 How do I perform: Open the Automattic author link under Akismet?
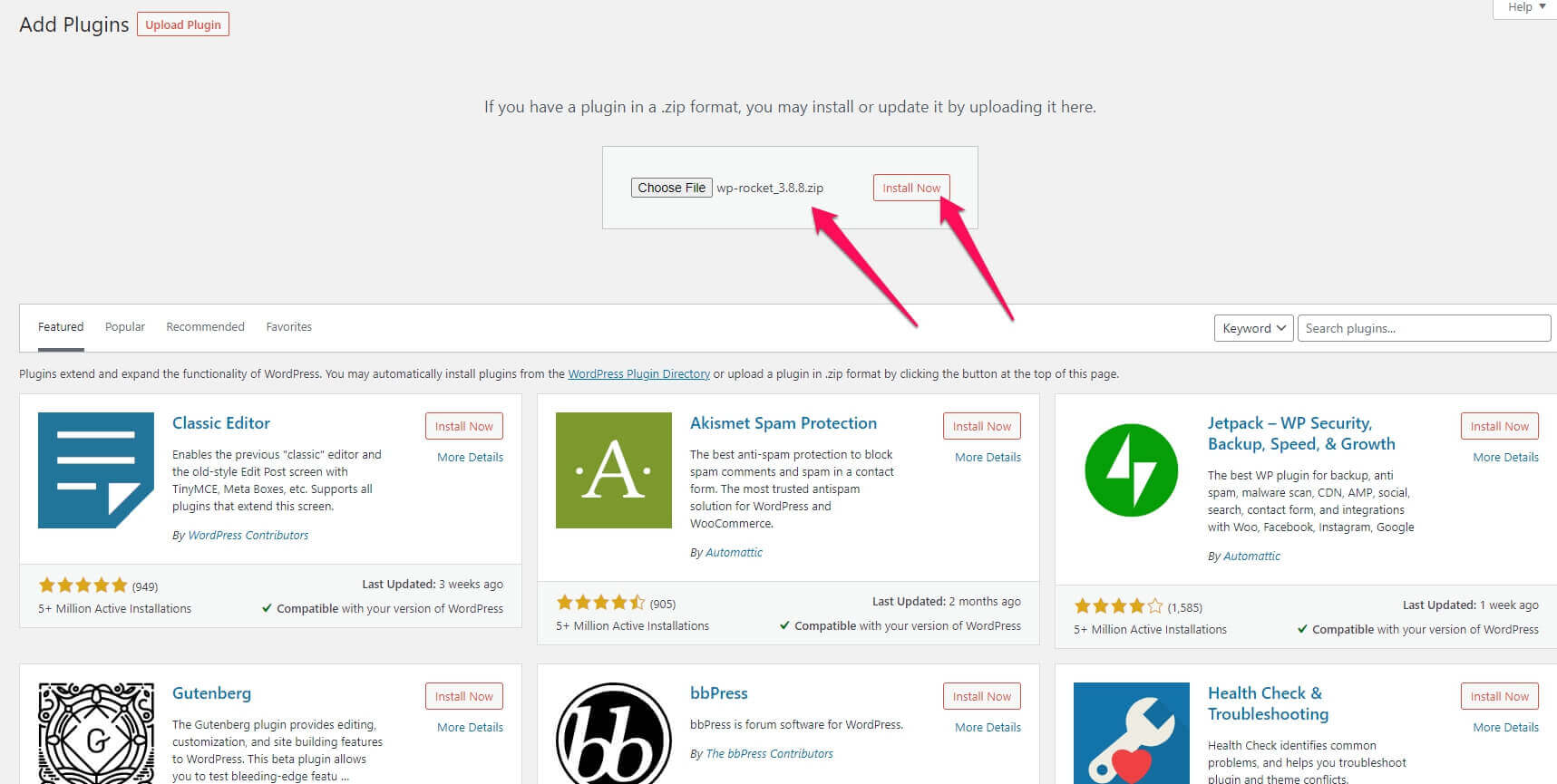tap(735, 552)
